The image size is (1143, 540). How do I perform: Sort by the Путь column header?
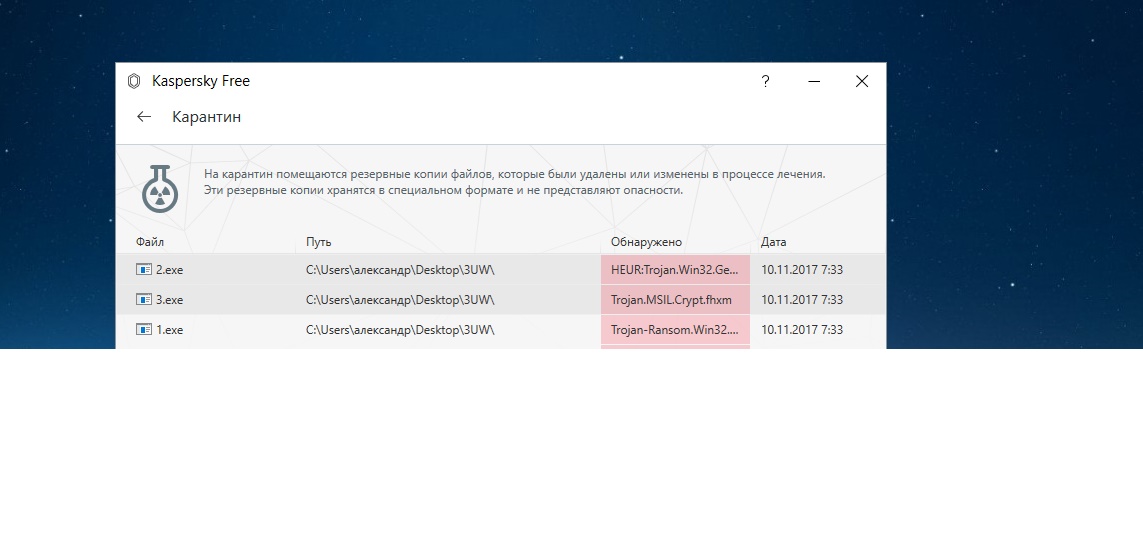(319, 242)
